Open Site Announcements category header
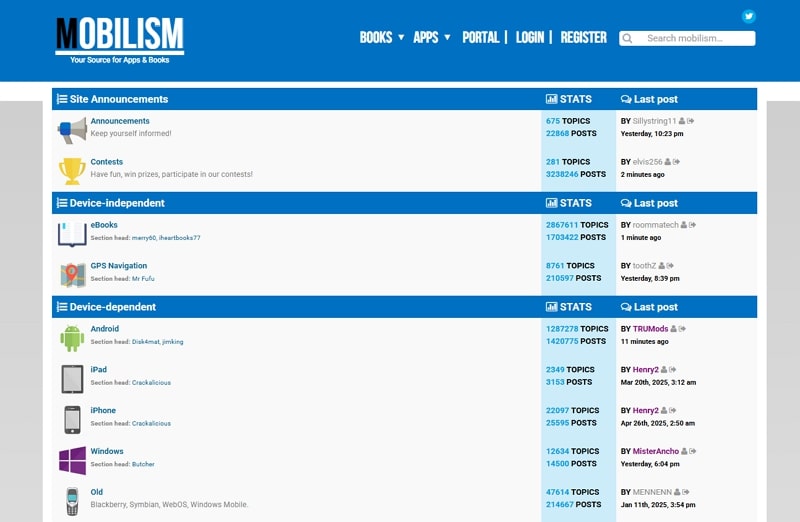Image resolution: width=800 pixels, height=522 pixels. point(119,99)
